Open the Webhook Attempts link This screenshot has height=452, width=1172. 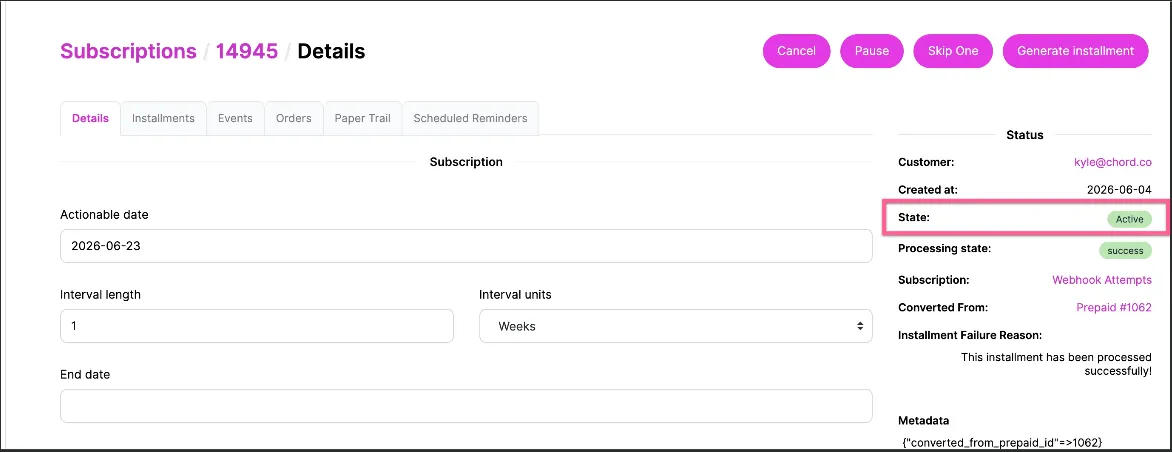[1102, 279]
